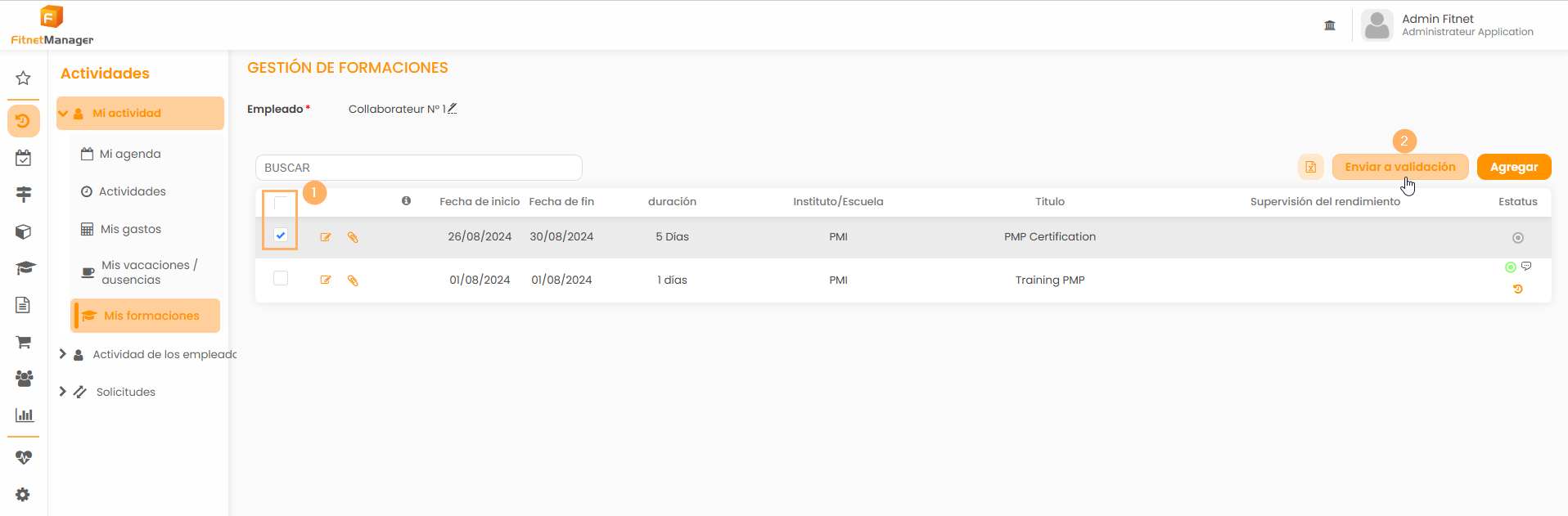The image size is (1568, 516).
Task: Click the Excel export icon button
Action: (x=1310, y=167)
